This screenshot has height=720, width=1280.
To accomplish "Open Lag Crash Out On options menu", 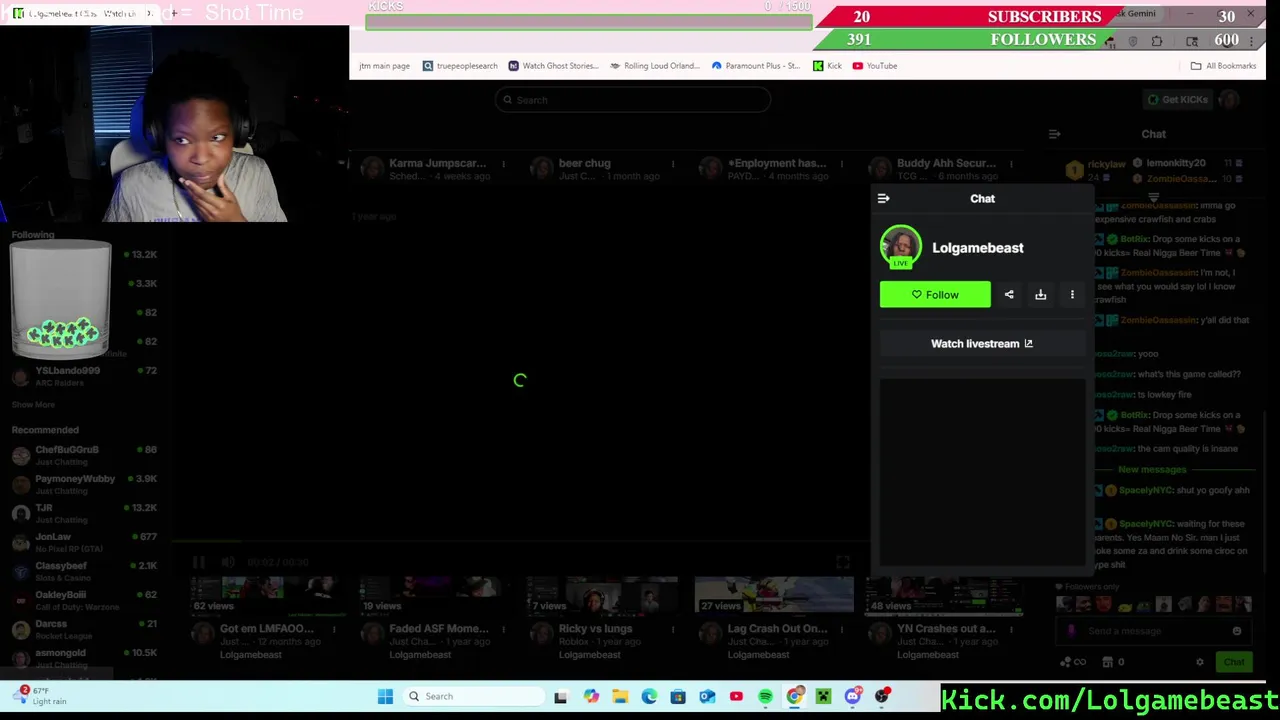I will pos(841,629).
